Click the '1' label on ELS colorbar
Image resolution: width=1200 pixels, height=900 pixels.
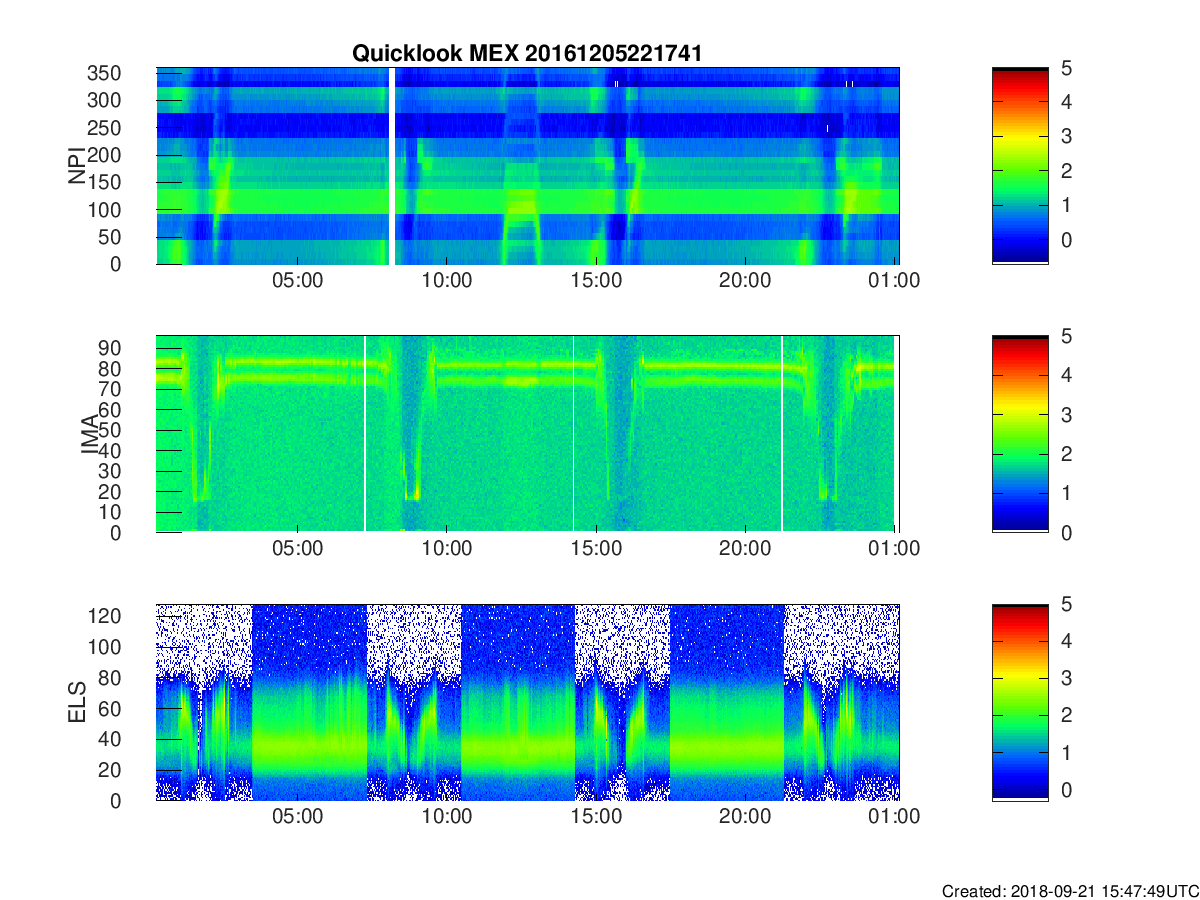[1066, 752]
